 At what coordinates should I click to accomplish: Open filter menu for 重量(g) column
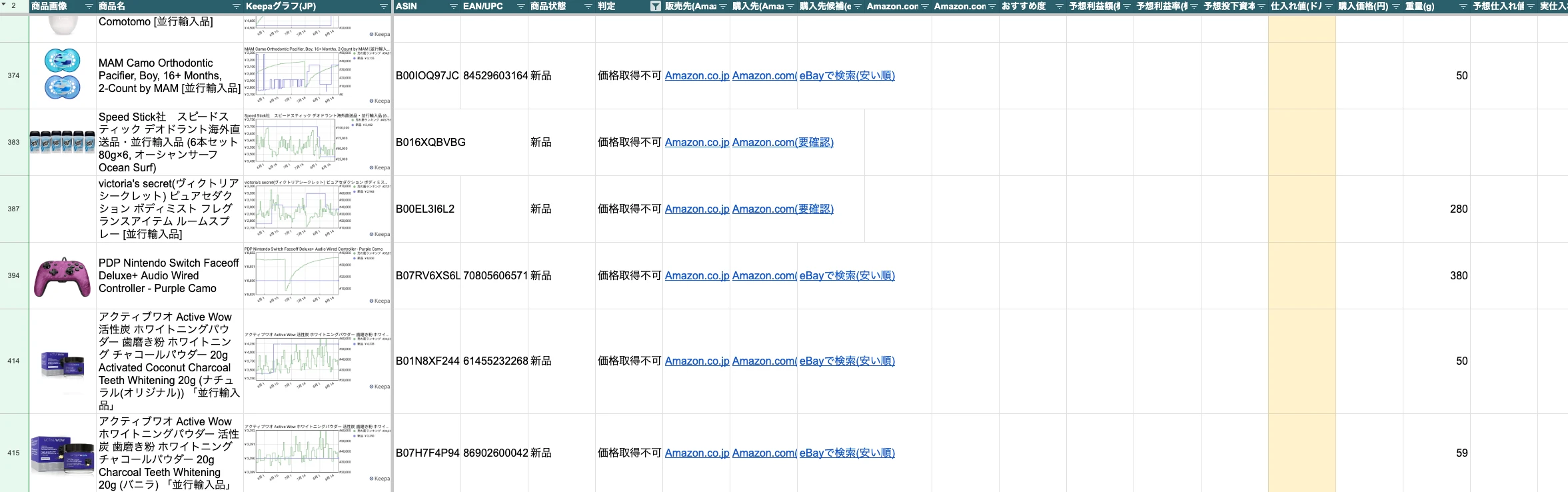(1463, 7)
